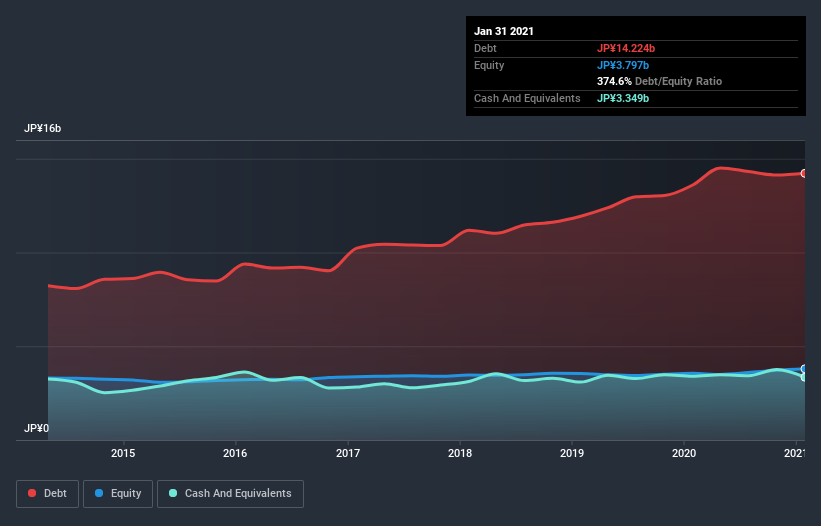This screenshot has height=526, width=821.
Task: Click Cash And Equivalents label in tooltip
Action: [527, 98]
